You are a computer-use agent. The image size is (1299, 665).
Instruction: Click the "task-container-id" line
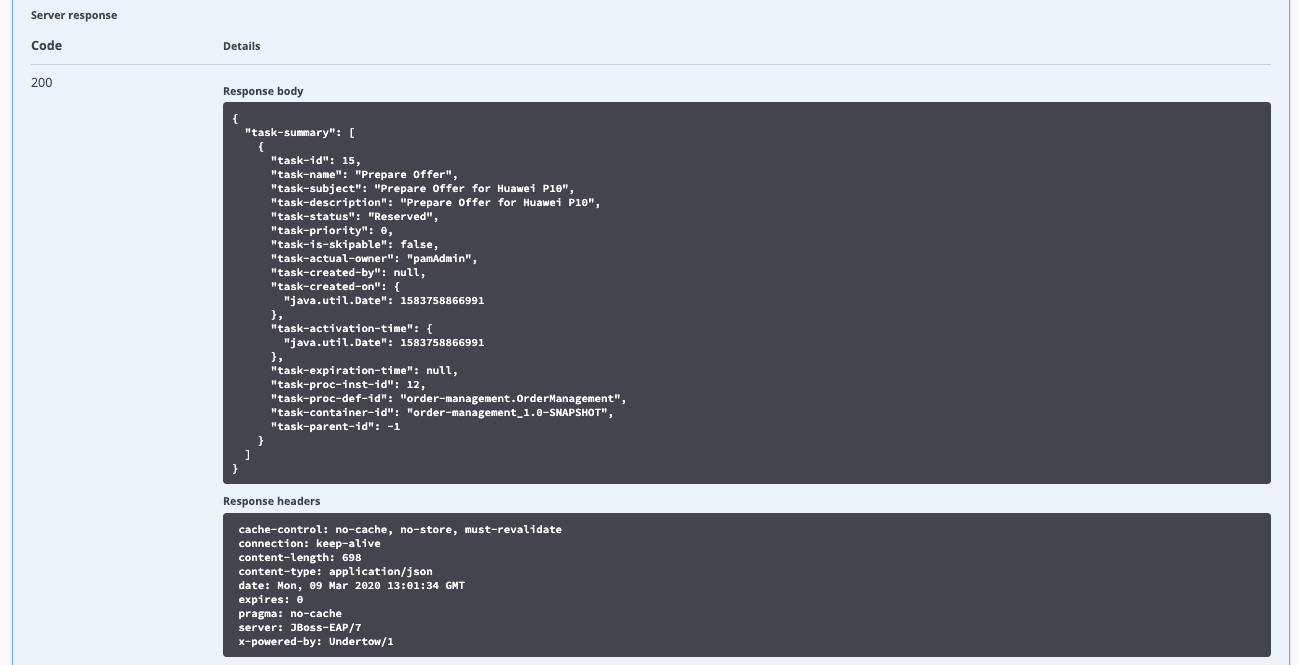click(441, 412)
